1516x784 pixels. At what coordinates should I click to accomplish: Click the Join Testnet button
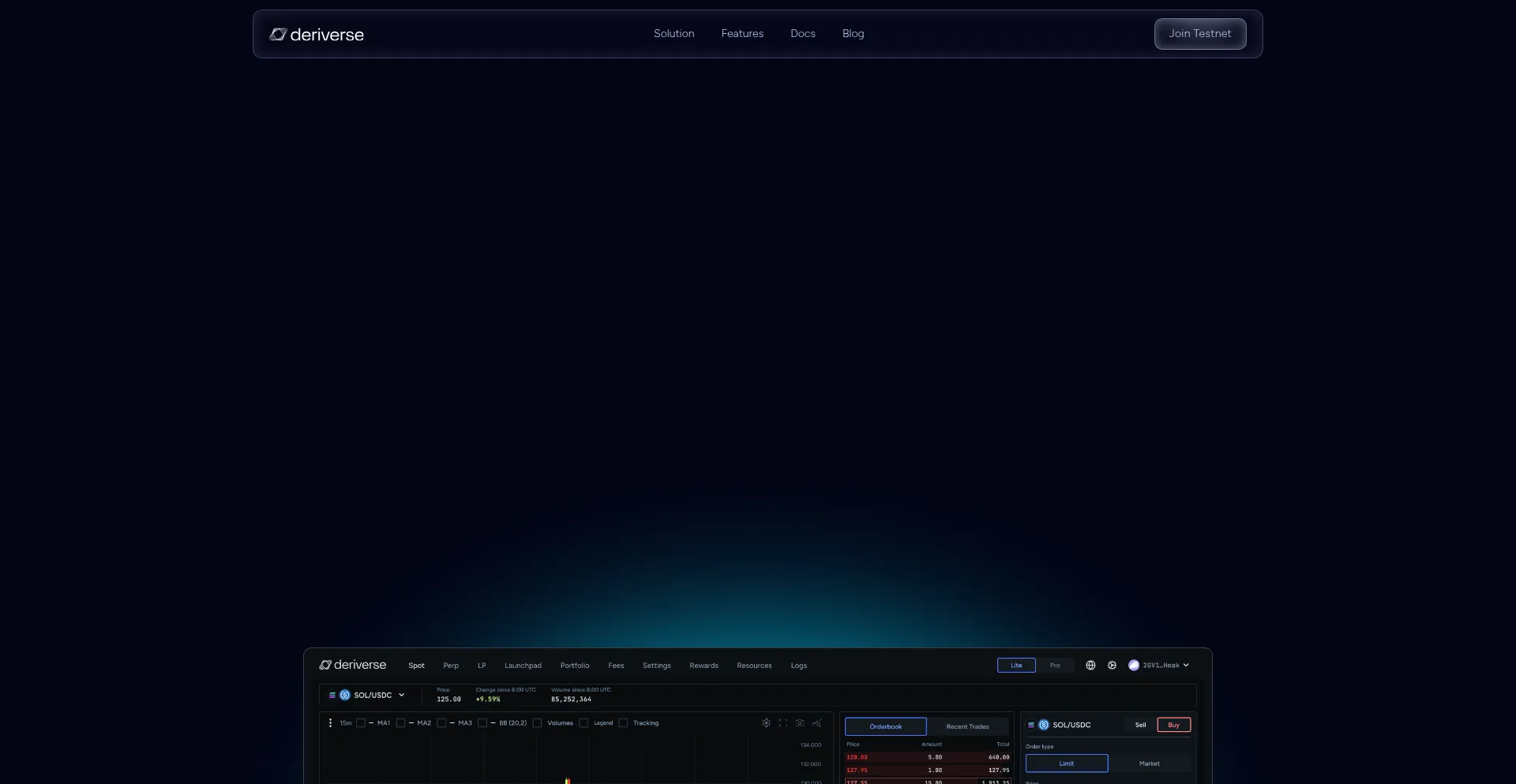1199,34
